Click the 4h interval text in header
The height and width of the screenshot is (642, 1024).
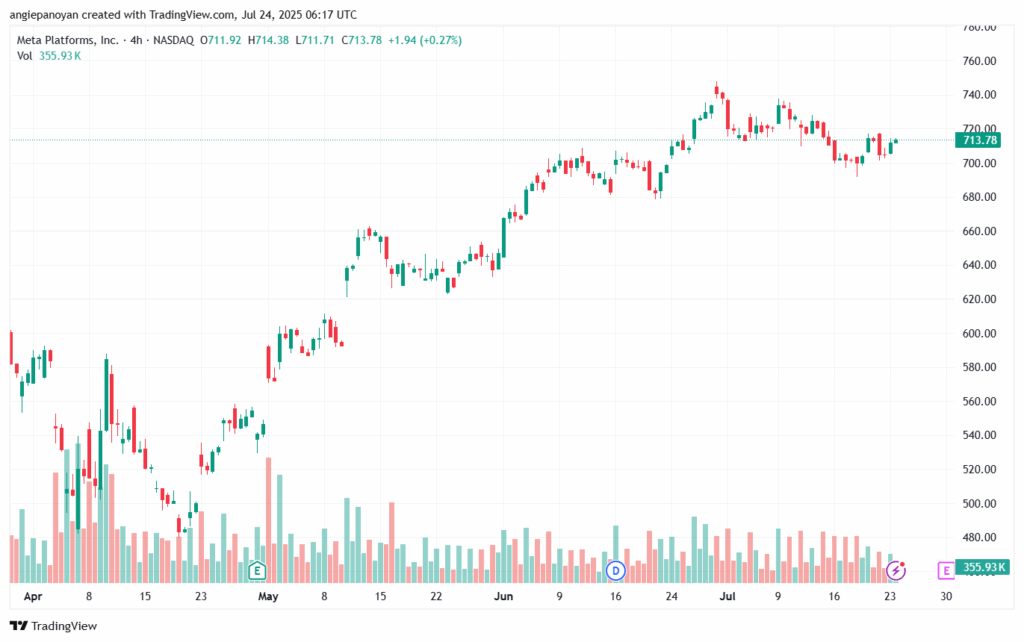pyautogui.click(x=136, y=40)
